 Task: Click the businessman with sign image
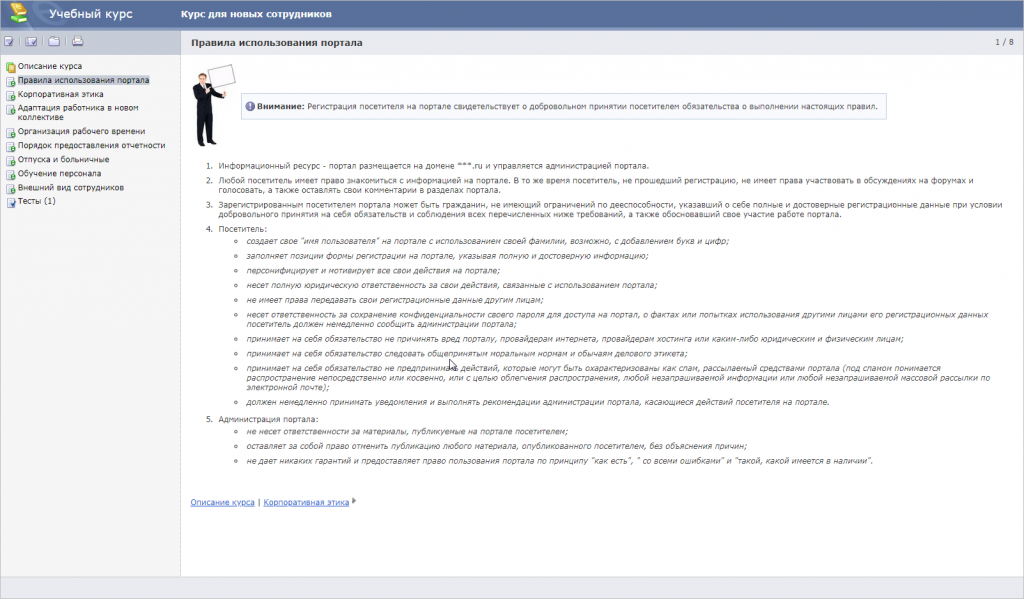(x=213, y=105)
